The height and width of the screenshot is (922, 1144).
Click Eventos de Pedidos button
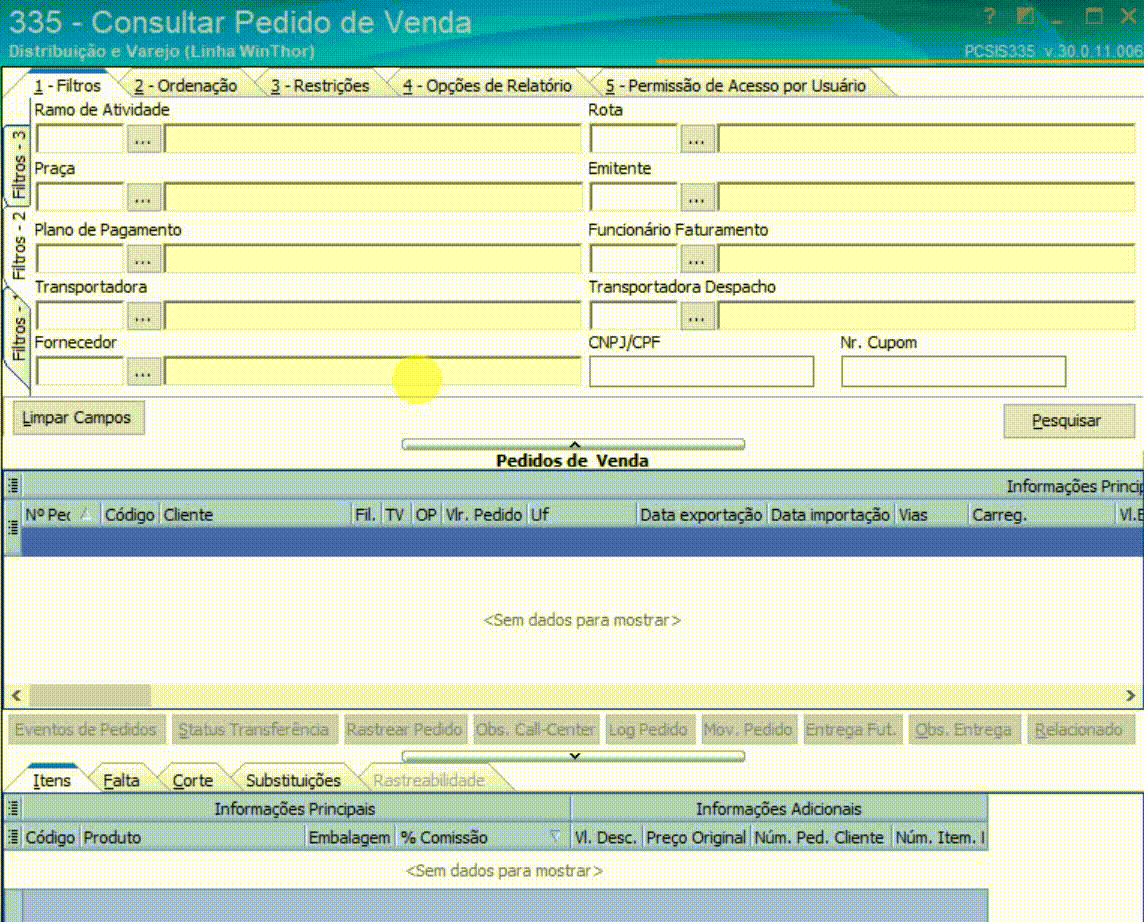coord(86,729)
